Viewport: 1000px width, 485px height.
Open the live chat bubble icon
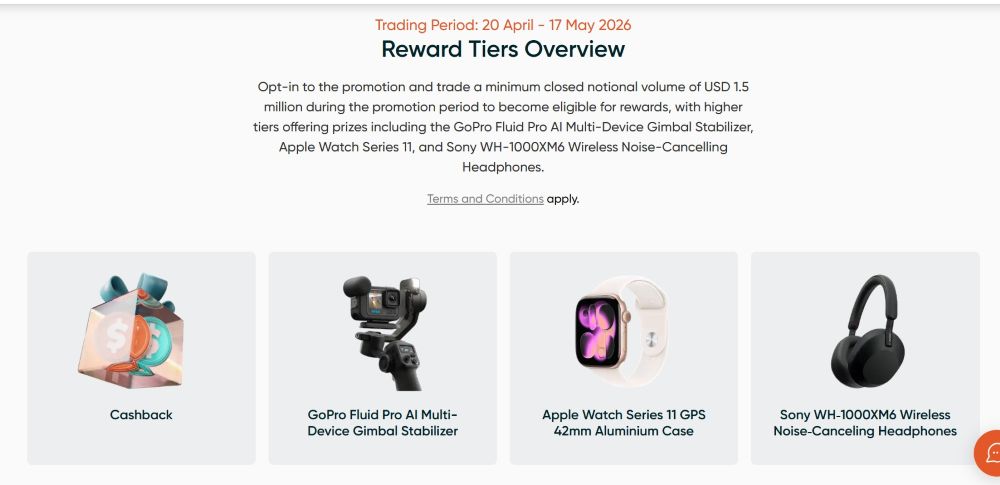click(x=989, y=452)
